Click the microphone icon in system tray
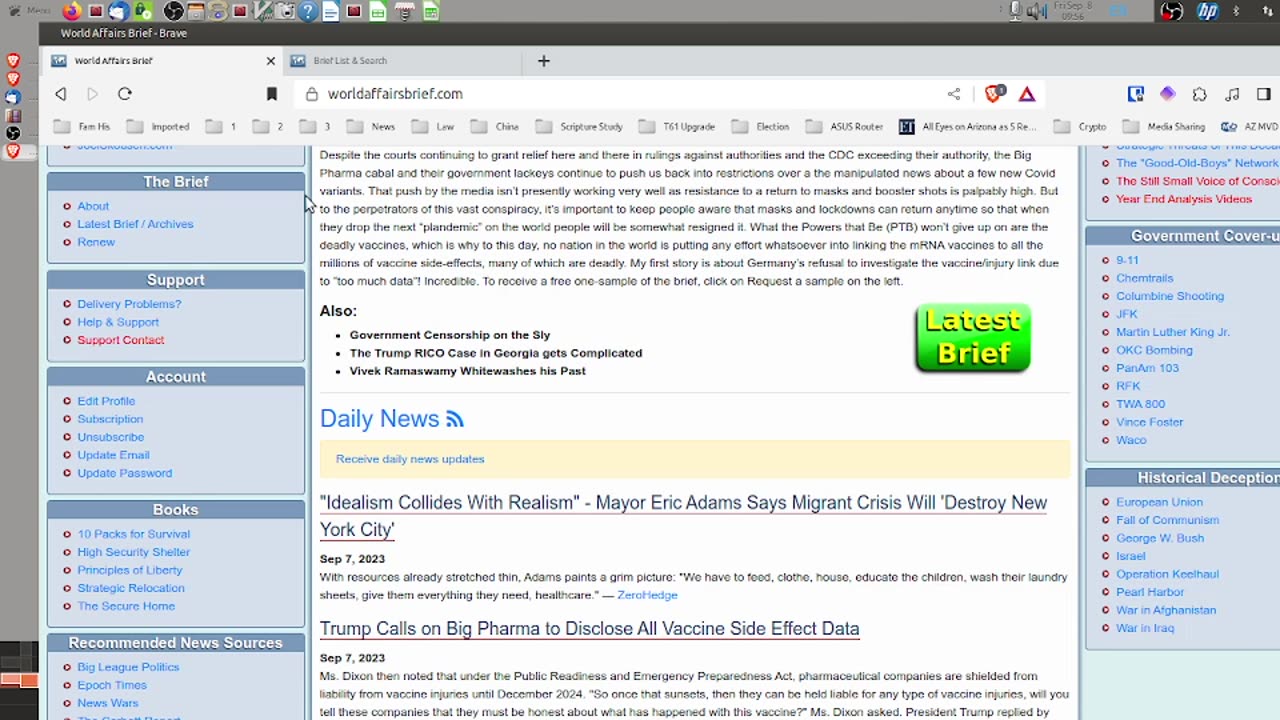1280x720 pixels. [1015, 11]
